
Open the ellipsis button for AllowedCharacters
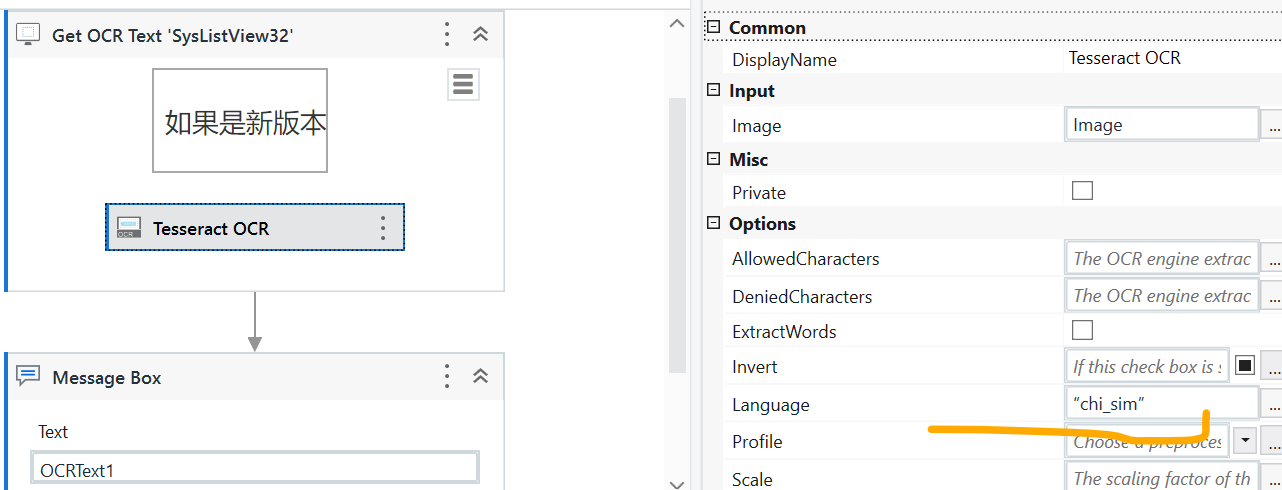[1273, 259]
